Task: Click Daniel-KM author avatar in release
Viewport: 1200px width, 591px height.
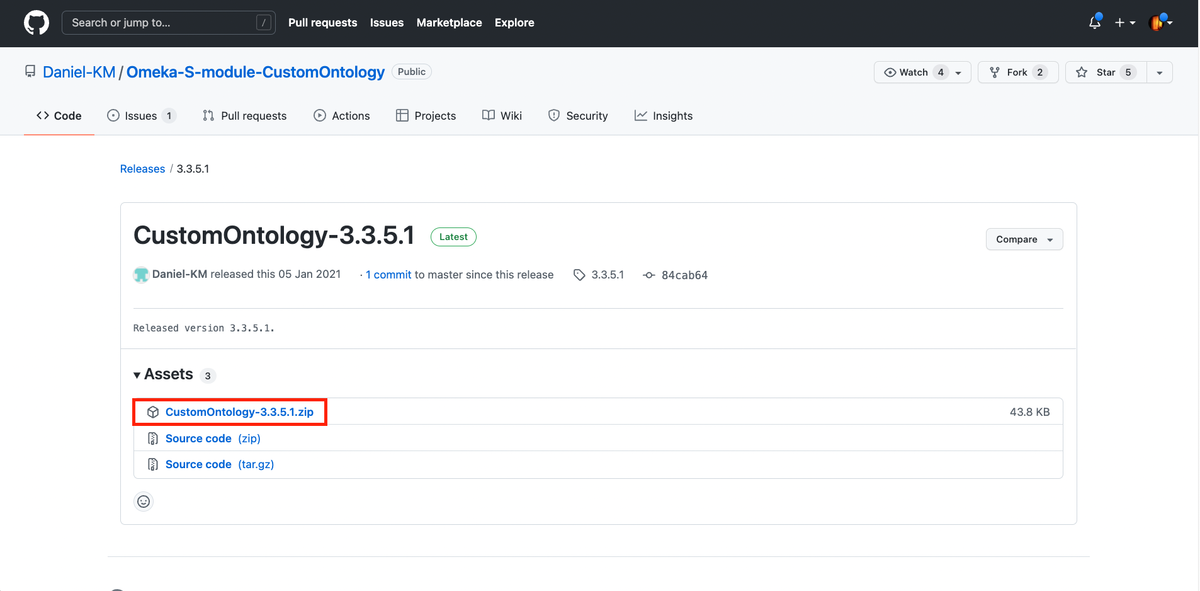Action: (x=141, y=274)
